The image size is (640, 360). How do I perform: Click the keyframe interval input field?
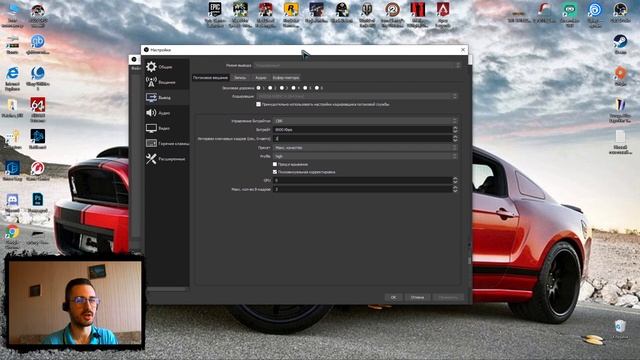362,139
